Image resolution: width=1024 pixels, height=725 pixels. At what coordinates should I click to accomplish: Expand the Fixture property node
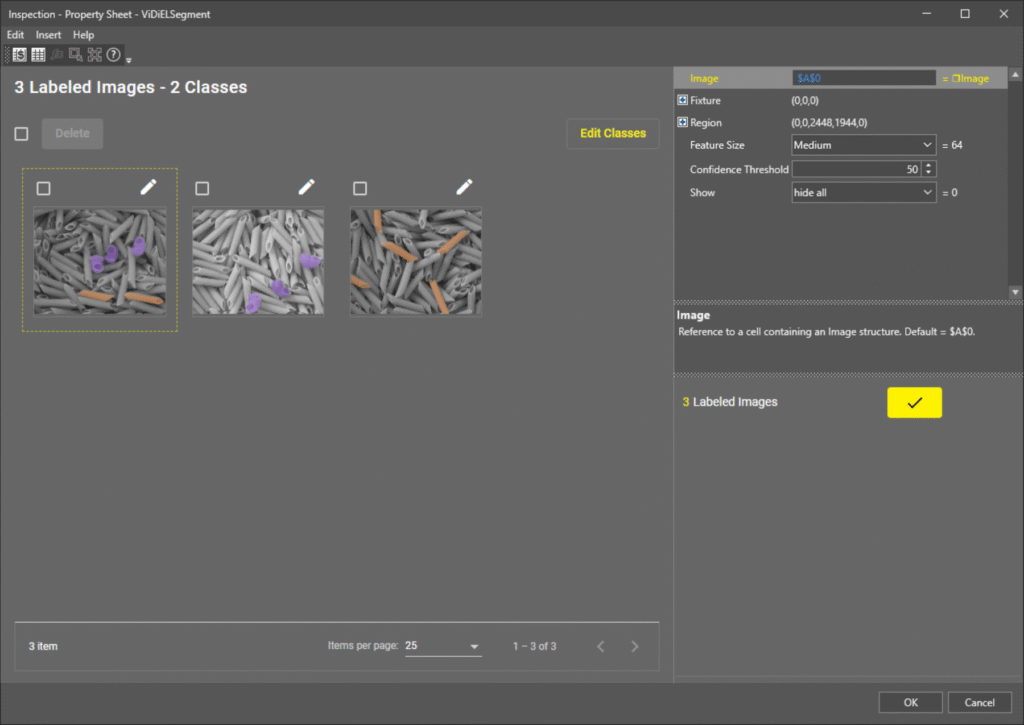pos(683,101)
